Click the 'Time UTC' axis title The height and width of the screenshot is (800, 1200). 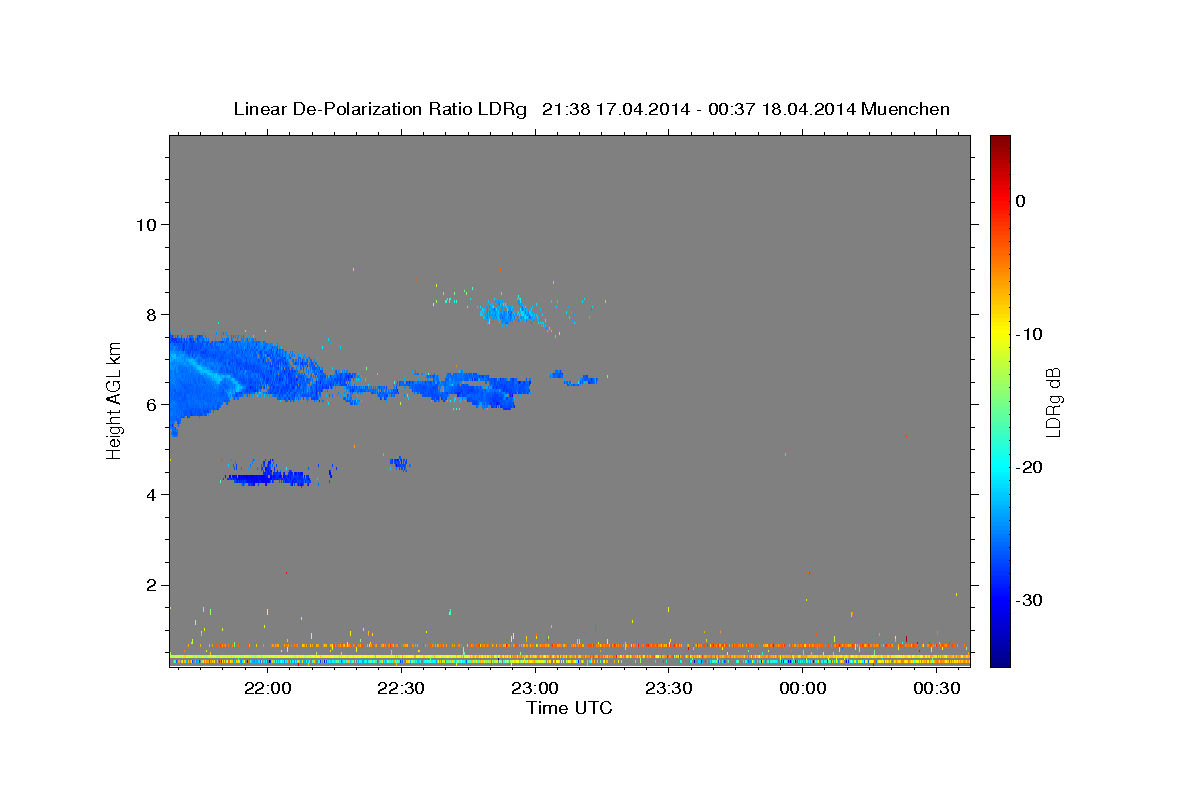click(x=569, y=708)
